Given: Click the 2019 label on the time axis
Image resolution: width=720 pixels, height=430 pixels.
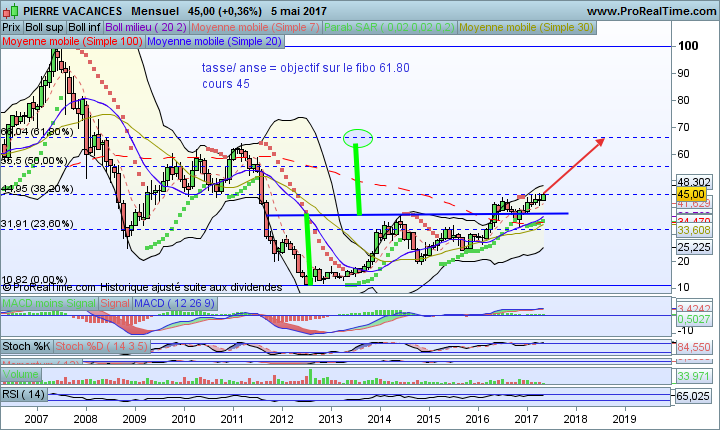Looking at the screenshot, I should point(624,419).
